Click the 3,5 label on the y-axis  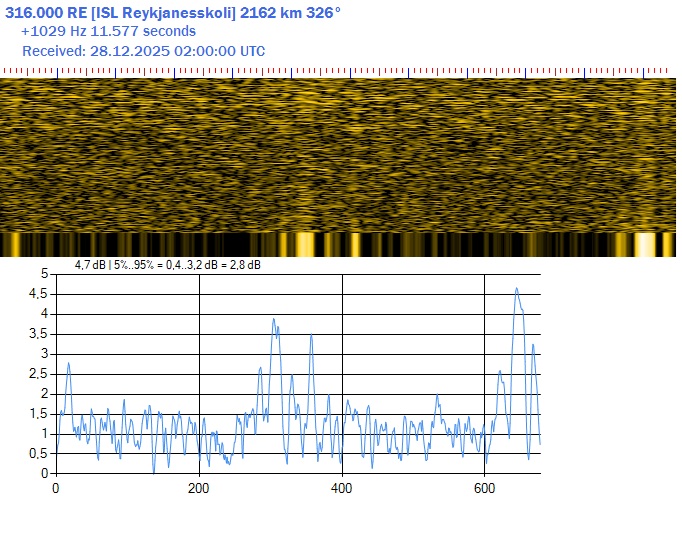pos(38,333)
